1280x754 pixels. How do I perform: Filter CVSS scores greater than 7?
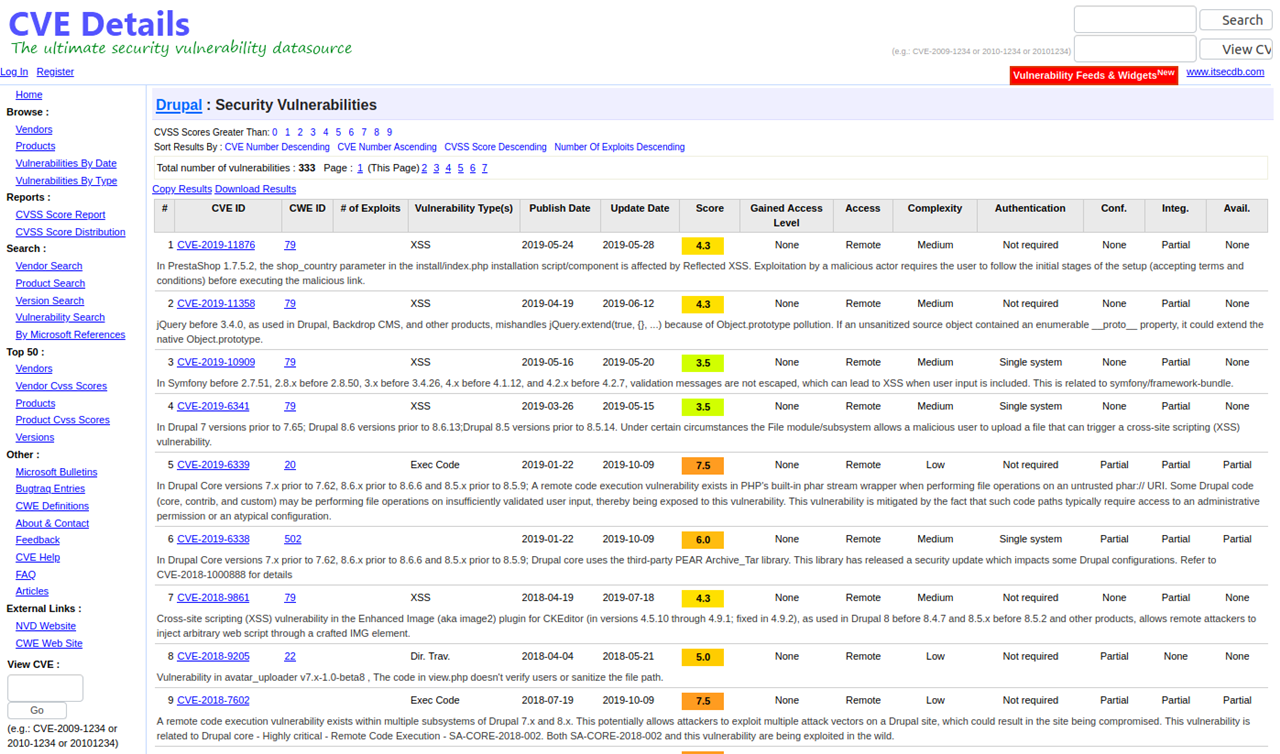364,132
